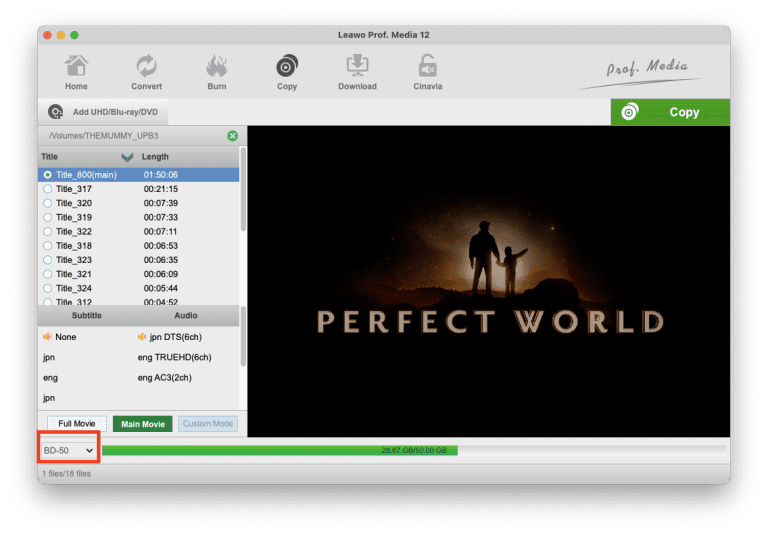Select Title_324 radio button
Viewport: 768px width, 534px height.
pyautogui.click(x=48, y=289)
